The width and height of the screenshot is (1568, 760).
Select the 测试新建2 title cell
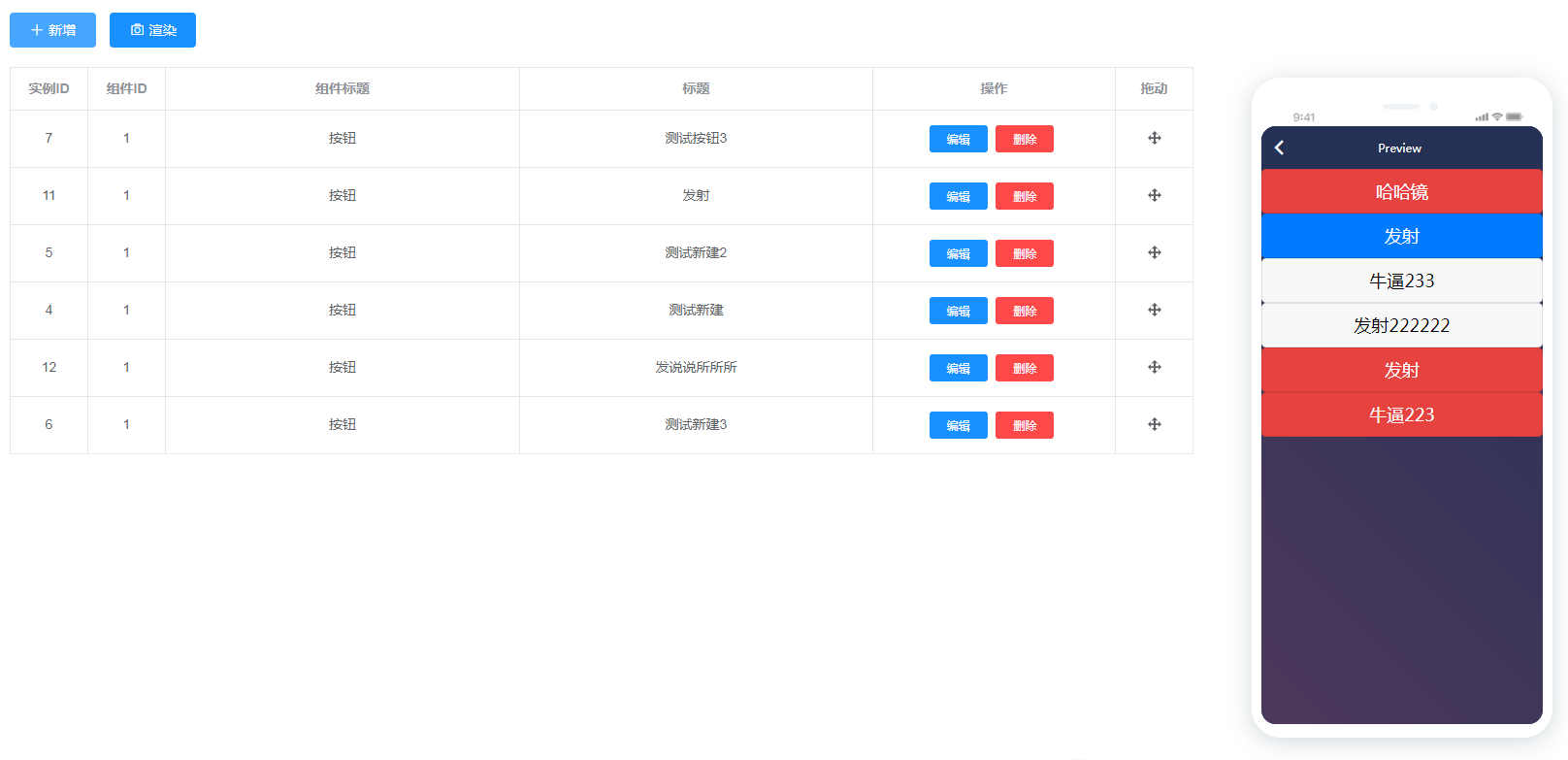click(696, 253)
